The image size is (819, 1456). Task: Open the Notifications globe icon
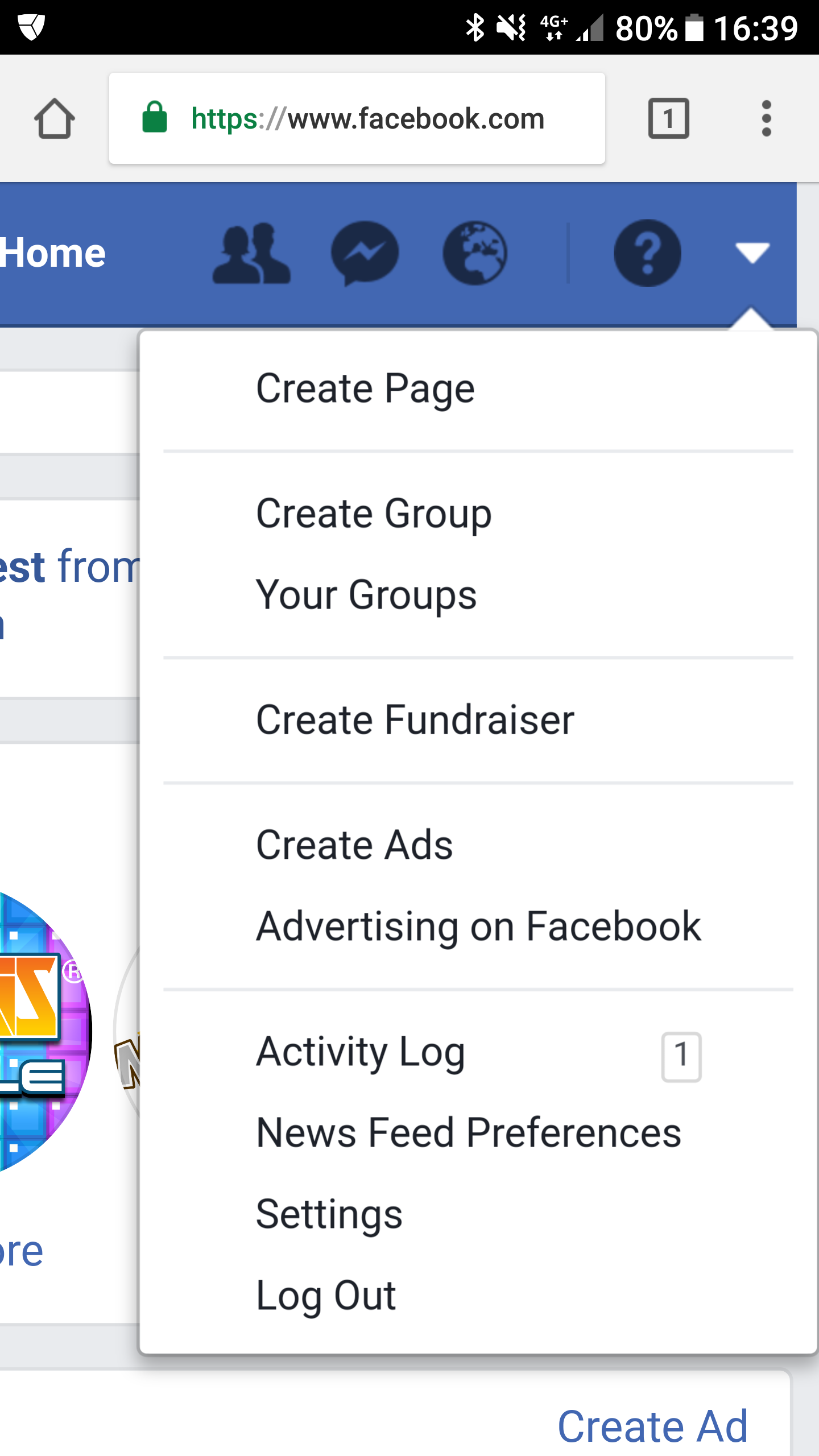(475, 253)
